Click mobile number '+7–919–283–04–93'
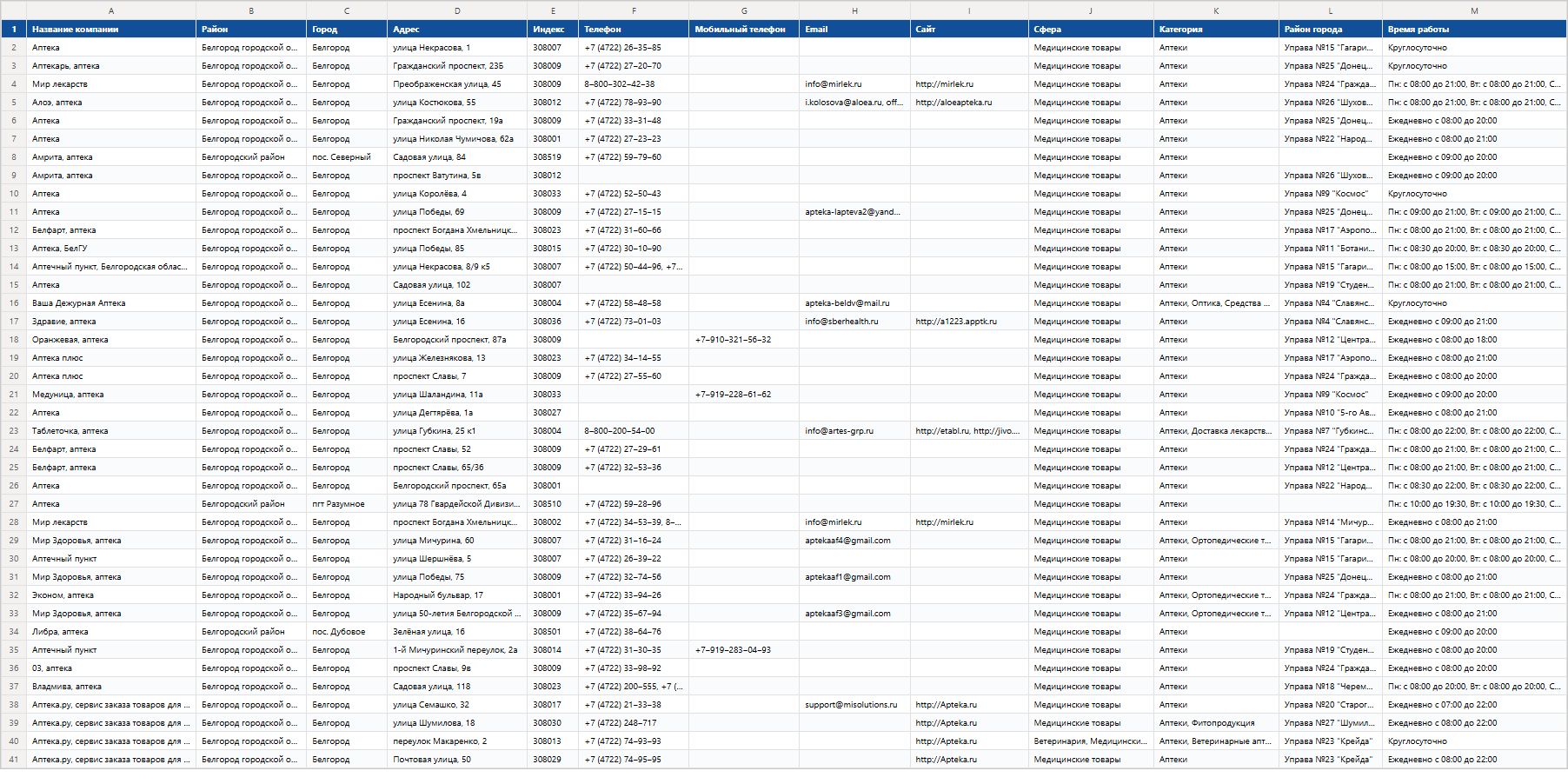The height and width of the screenshot is (784, 1568). (744, 650)
